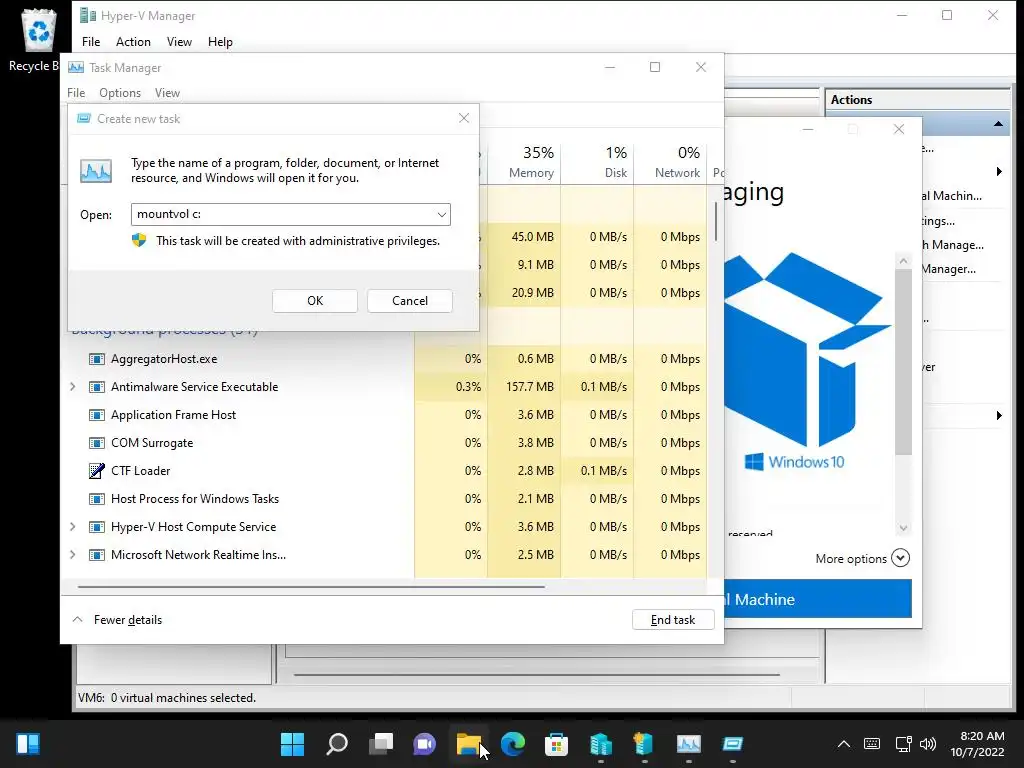
Task: Sort processes by Network column
Action: click(x=671, y=163)
